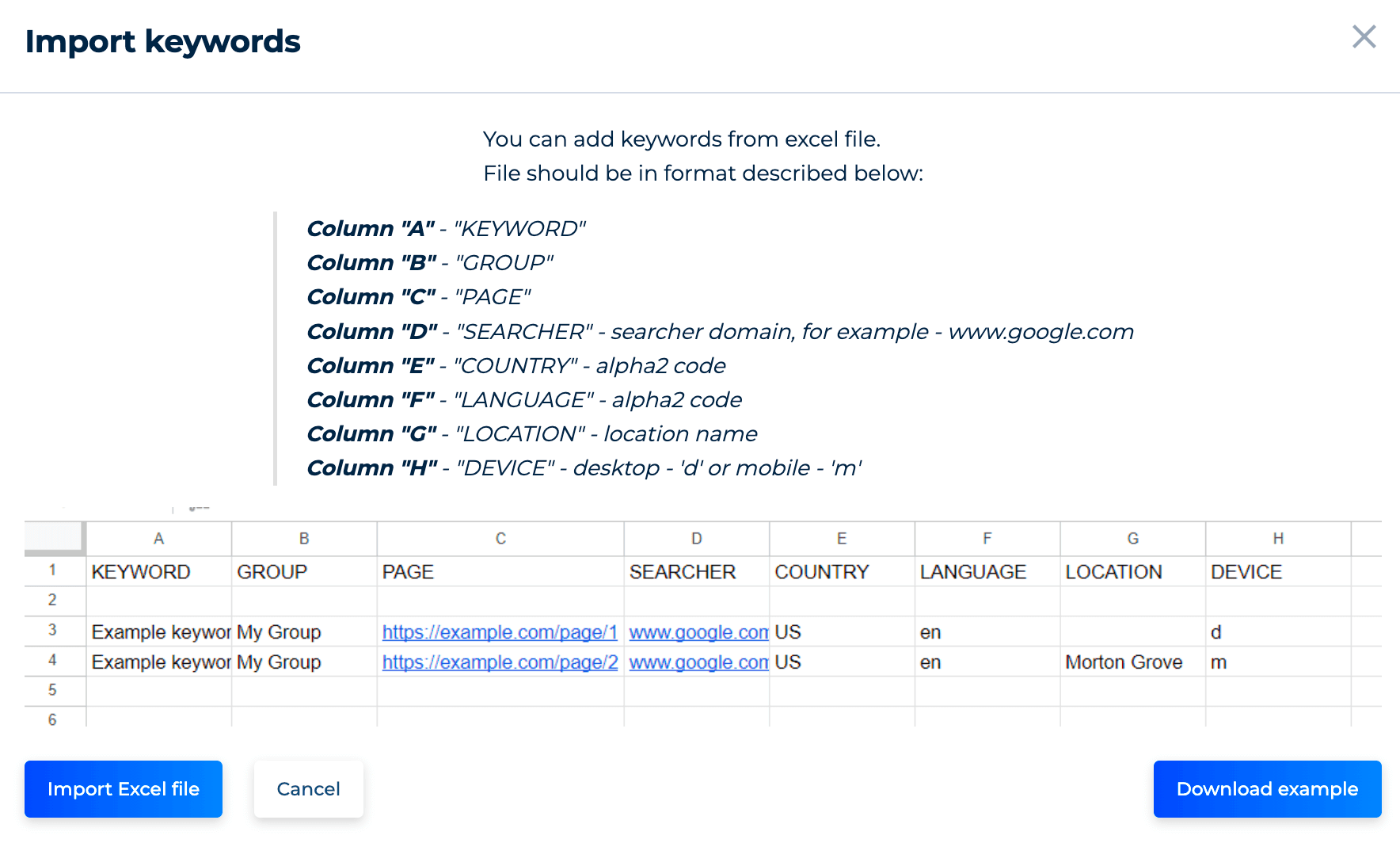Select the COUNTRY header cell
1400x843 pixels.
(x=843, y=572)
